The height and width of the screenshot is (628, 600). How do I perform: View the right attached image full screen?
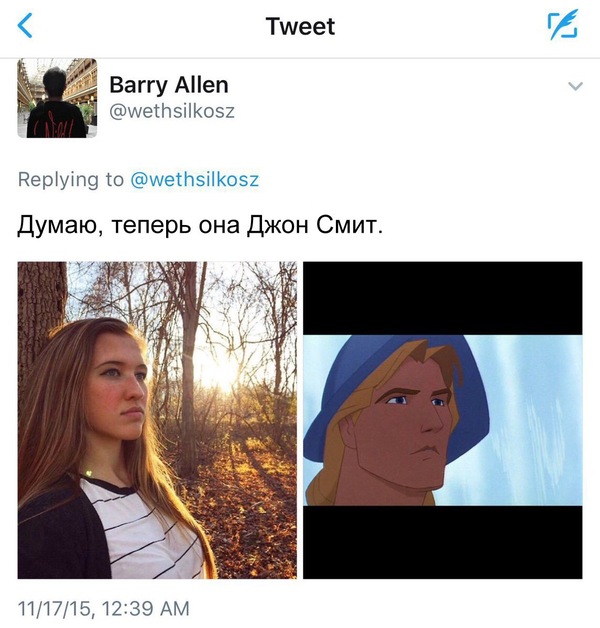(x=443, y=420)
